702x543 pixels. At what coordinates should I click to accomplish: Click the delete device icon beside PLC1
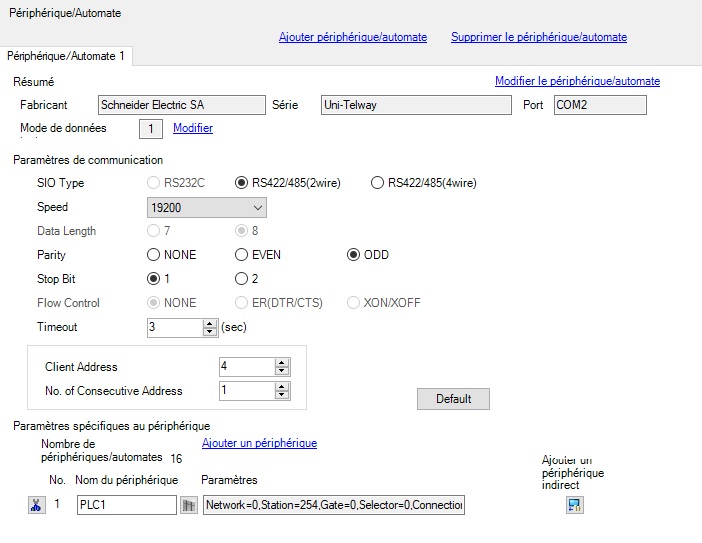(35, 505)
